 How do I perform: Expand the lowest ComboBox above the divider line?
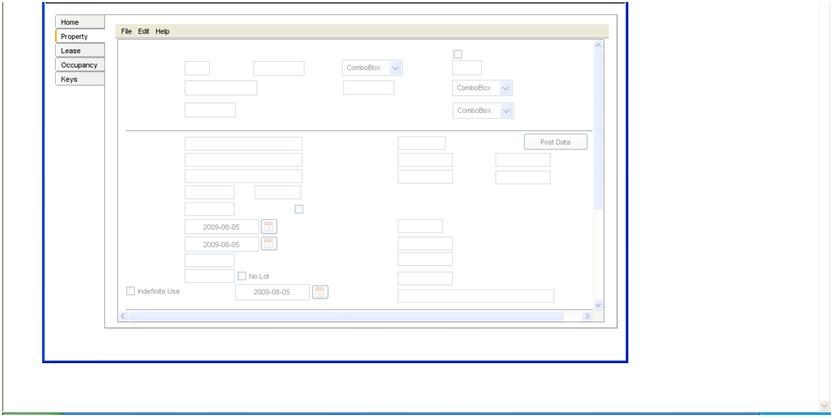coord(507,110)
